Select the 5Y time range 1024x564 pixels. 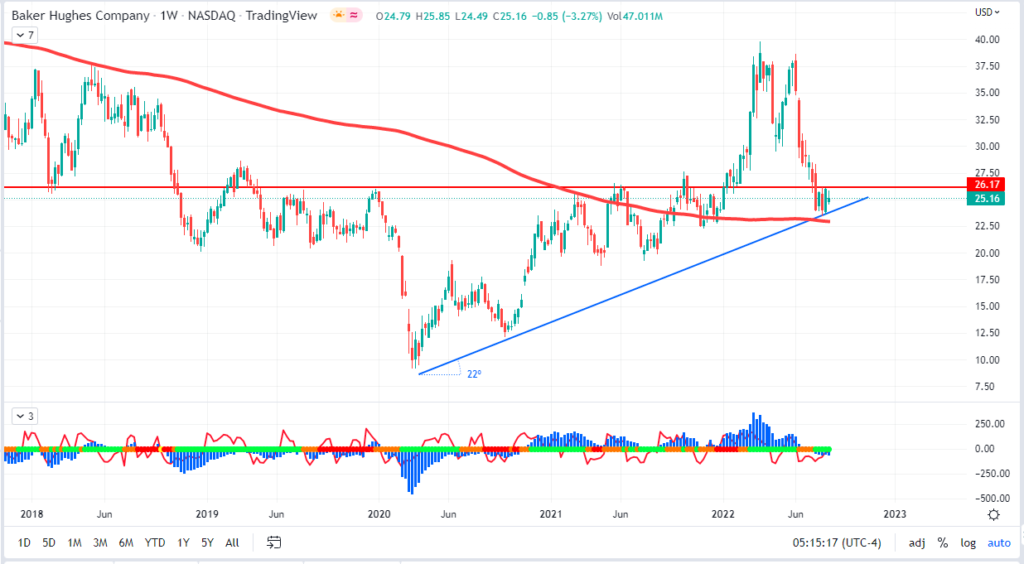(x=208, y=542)
